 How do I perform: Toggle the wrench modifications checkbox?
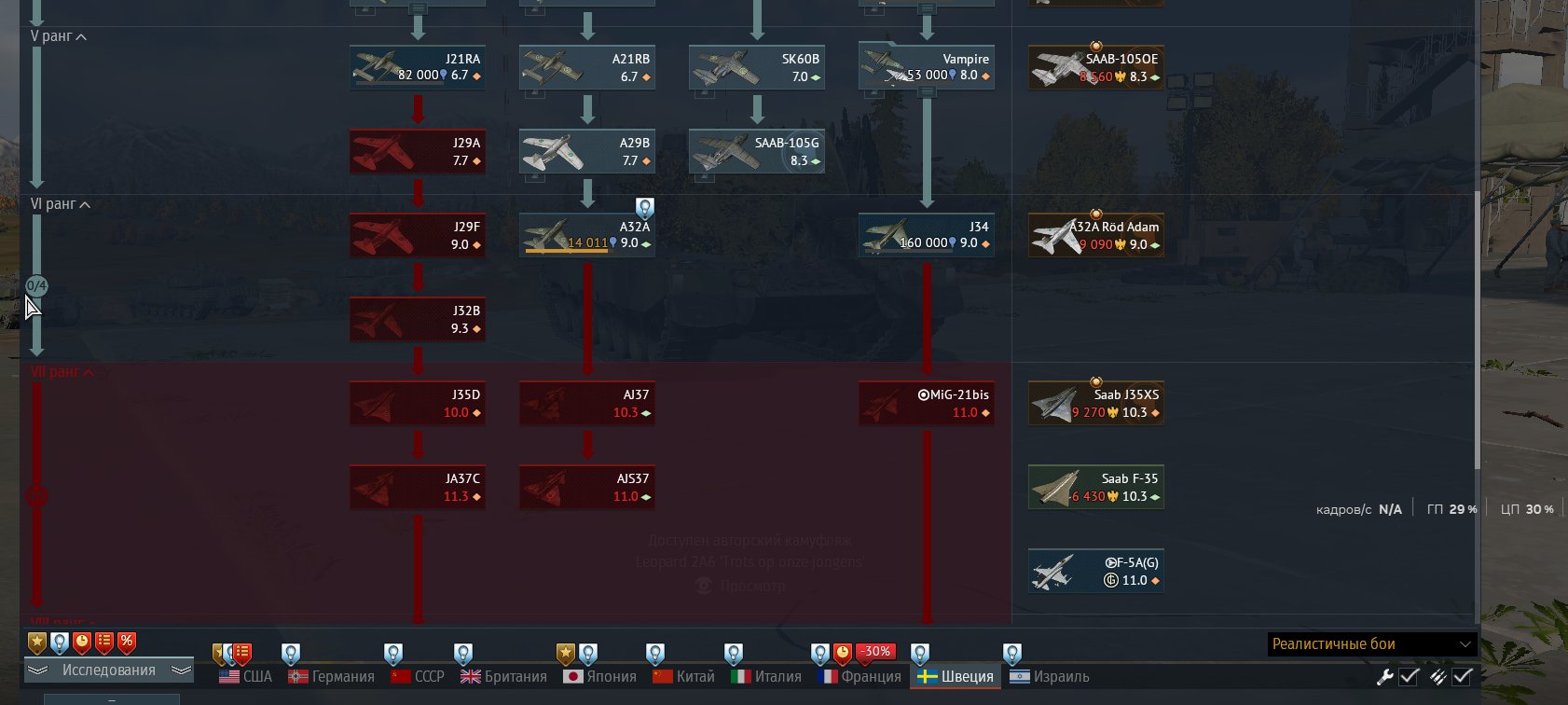1409,677
